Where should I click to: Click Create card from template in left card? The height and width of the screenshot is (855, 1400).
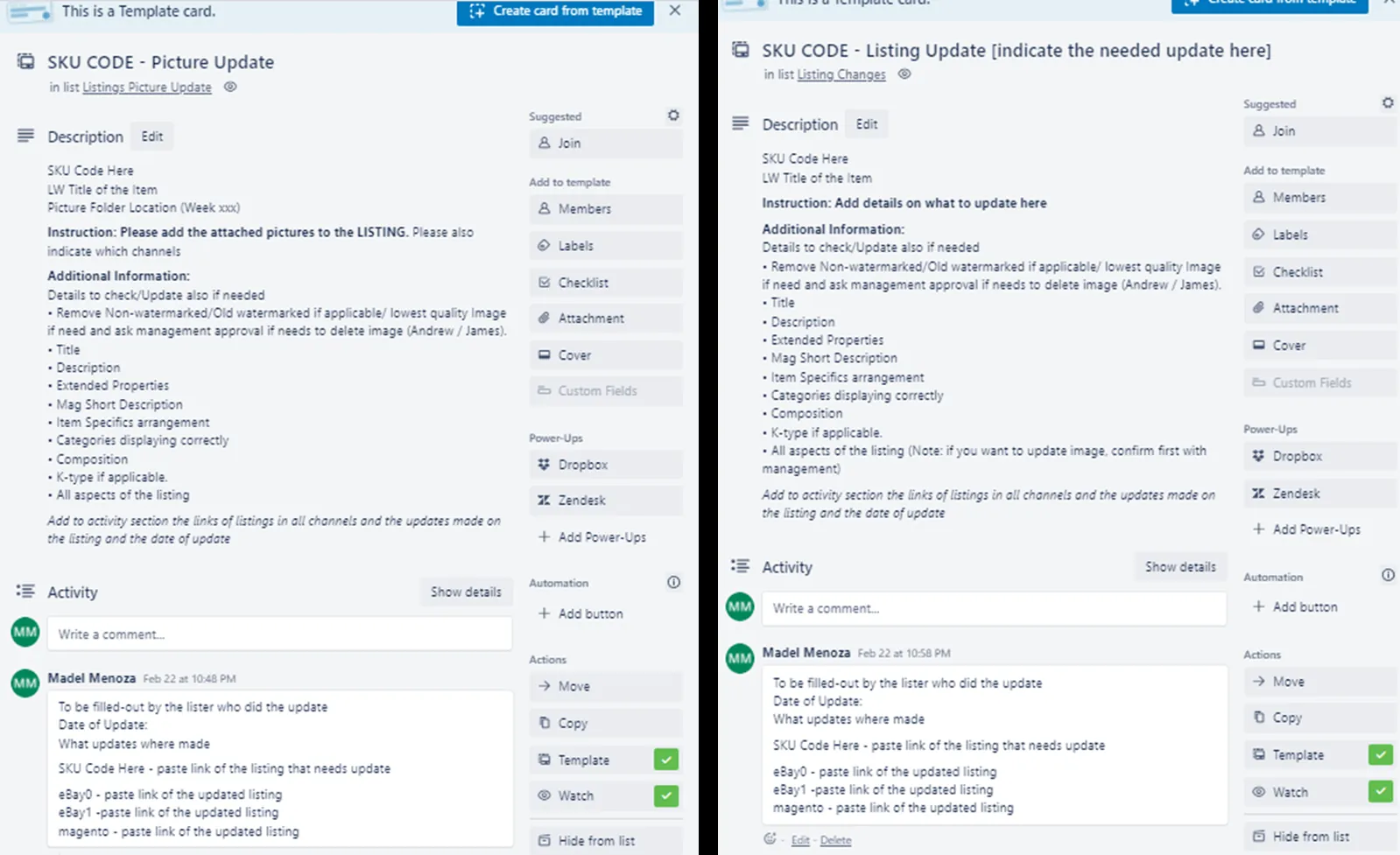tap(555, 11)
